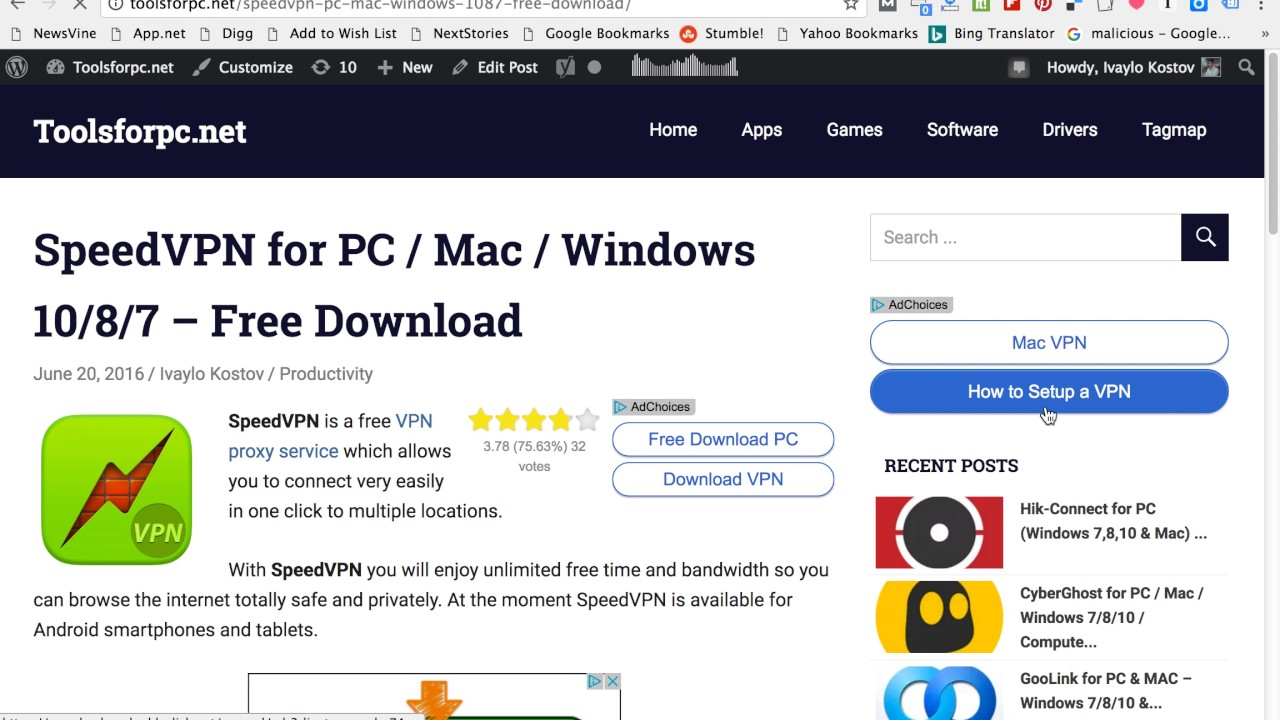Go to Tagmap in site navigation
This screenshot has height=720, width=1280.
[1174, 130]
